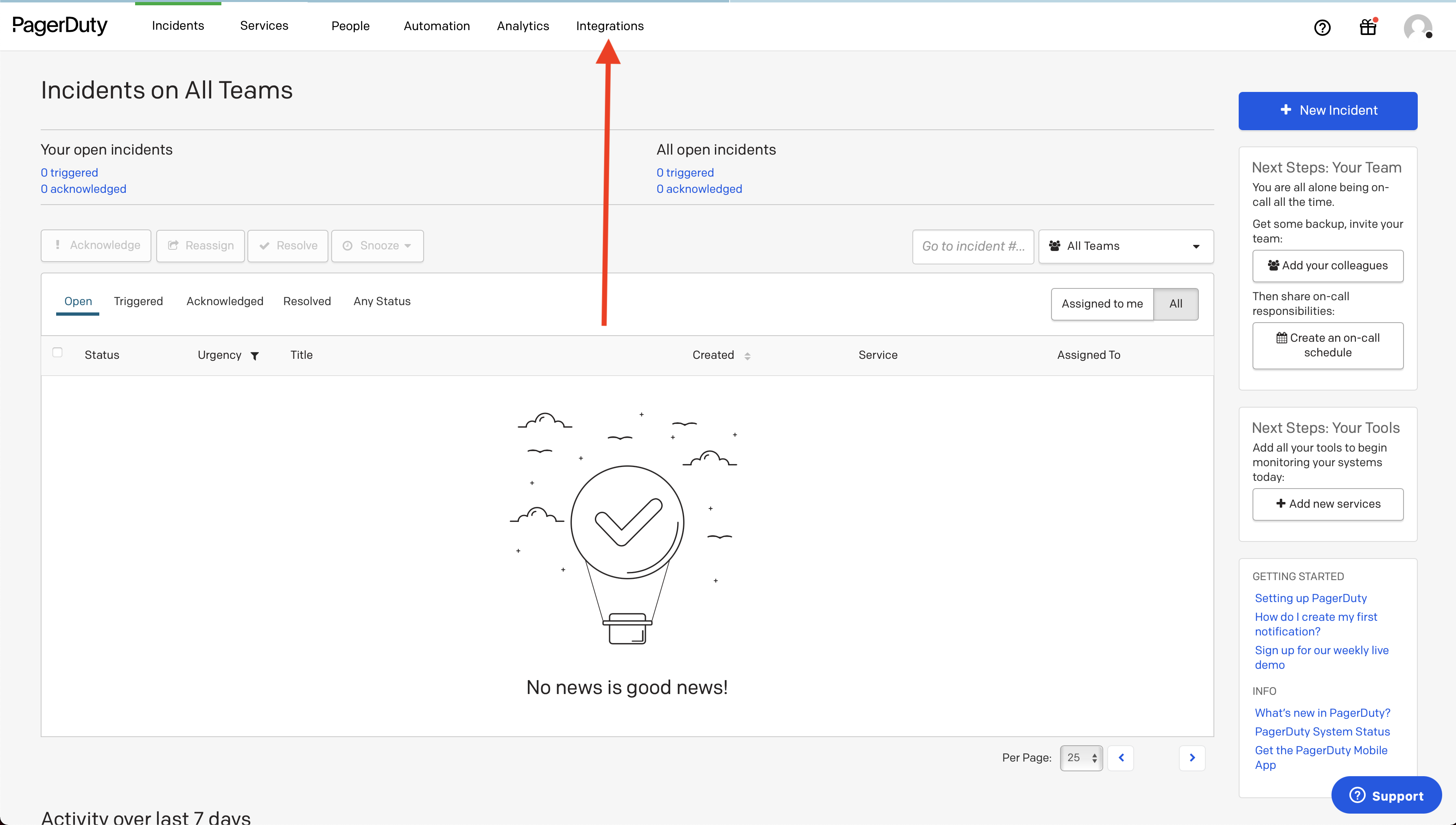Click the Acknowledge button

click(96, 245)
